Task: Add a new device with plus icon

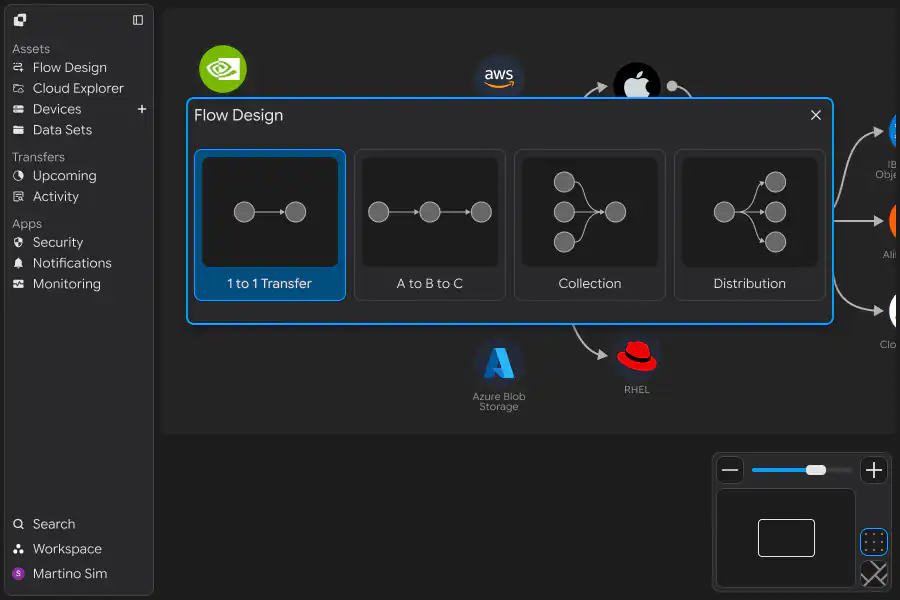Action: coord(142,109)
